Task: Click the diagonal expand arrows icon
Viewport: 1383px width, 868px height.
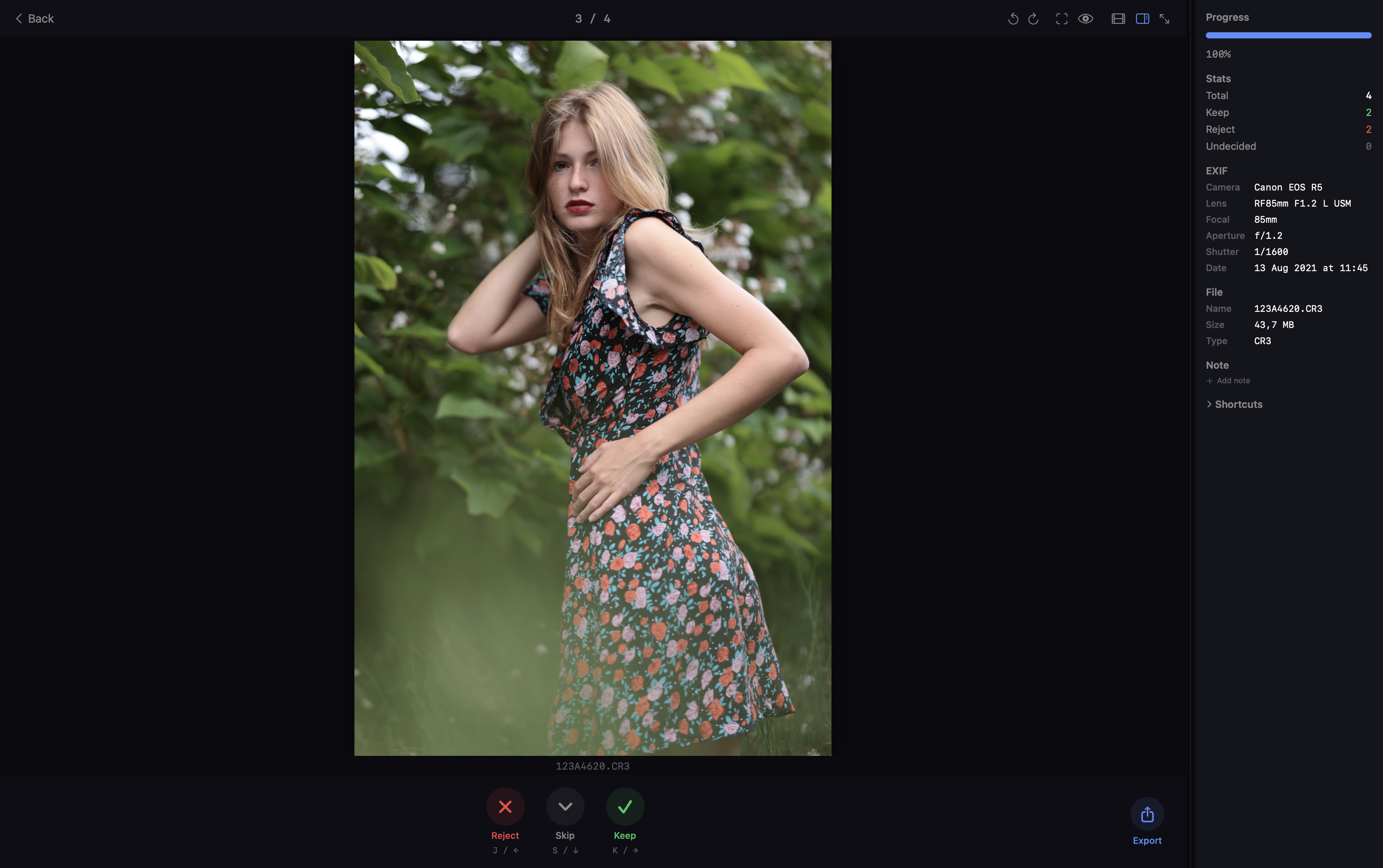Action: pos(1165,18)
